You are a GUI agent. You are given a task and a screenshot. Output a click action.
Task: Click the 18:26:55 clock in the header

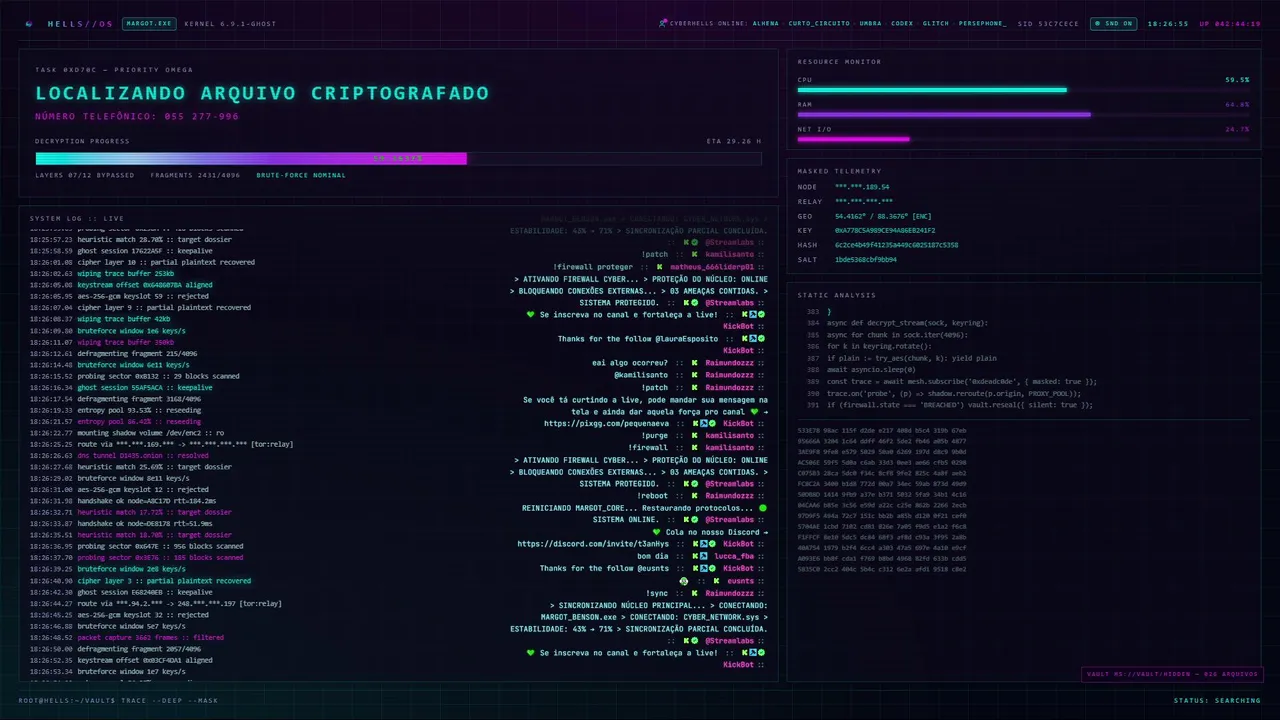[1166, 23]
